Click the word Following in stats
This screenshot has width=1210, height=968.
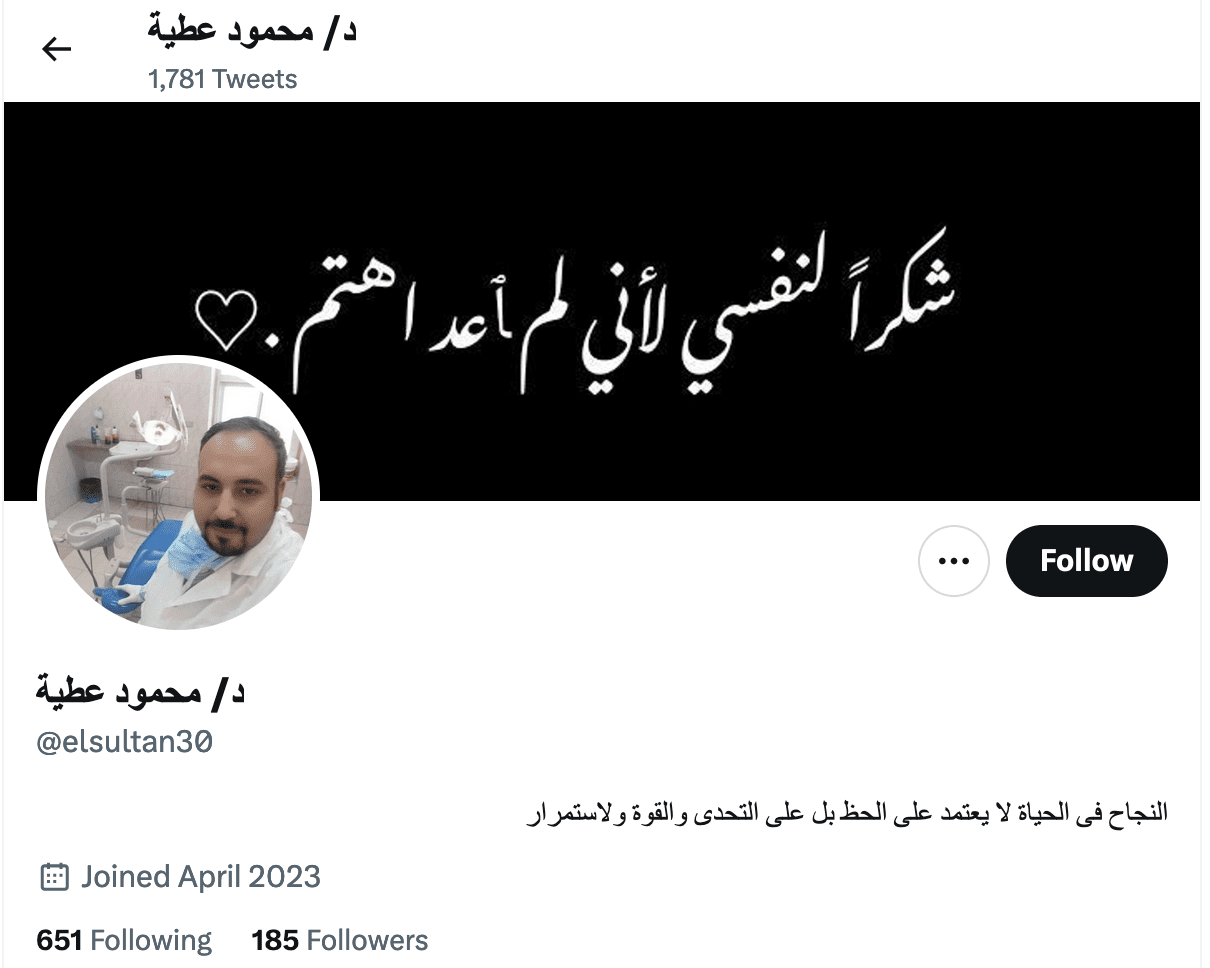tap(151, 941)
